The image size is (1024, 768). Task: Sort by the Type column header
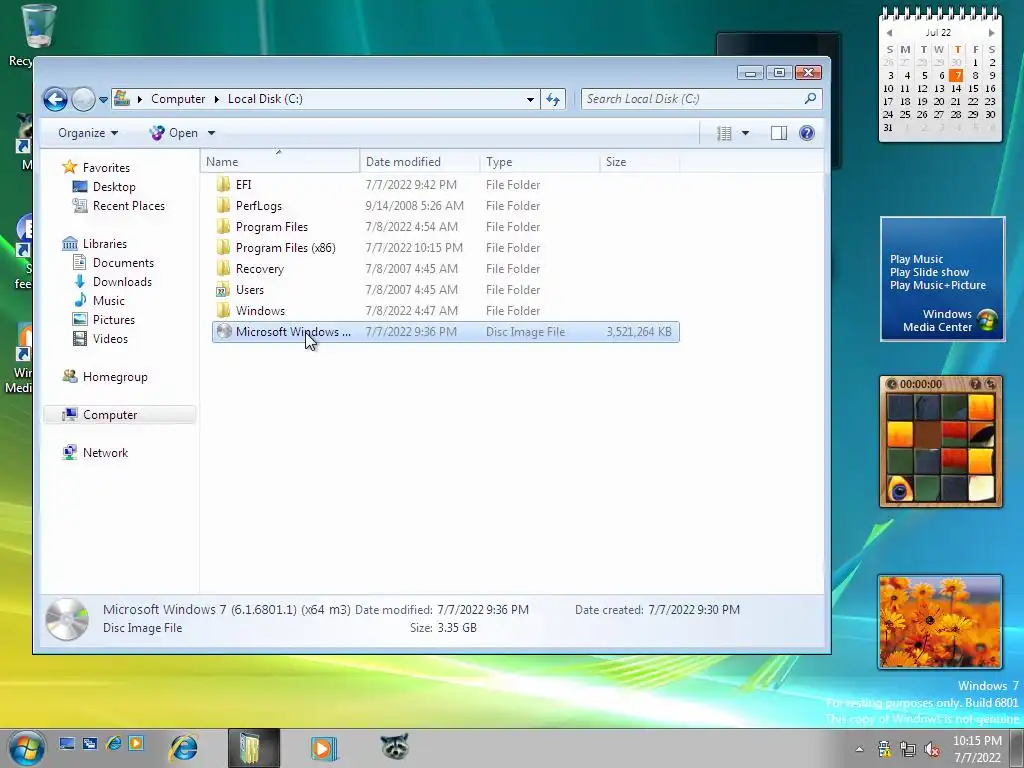tap(539, 162)
